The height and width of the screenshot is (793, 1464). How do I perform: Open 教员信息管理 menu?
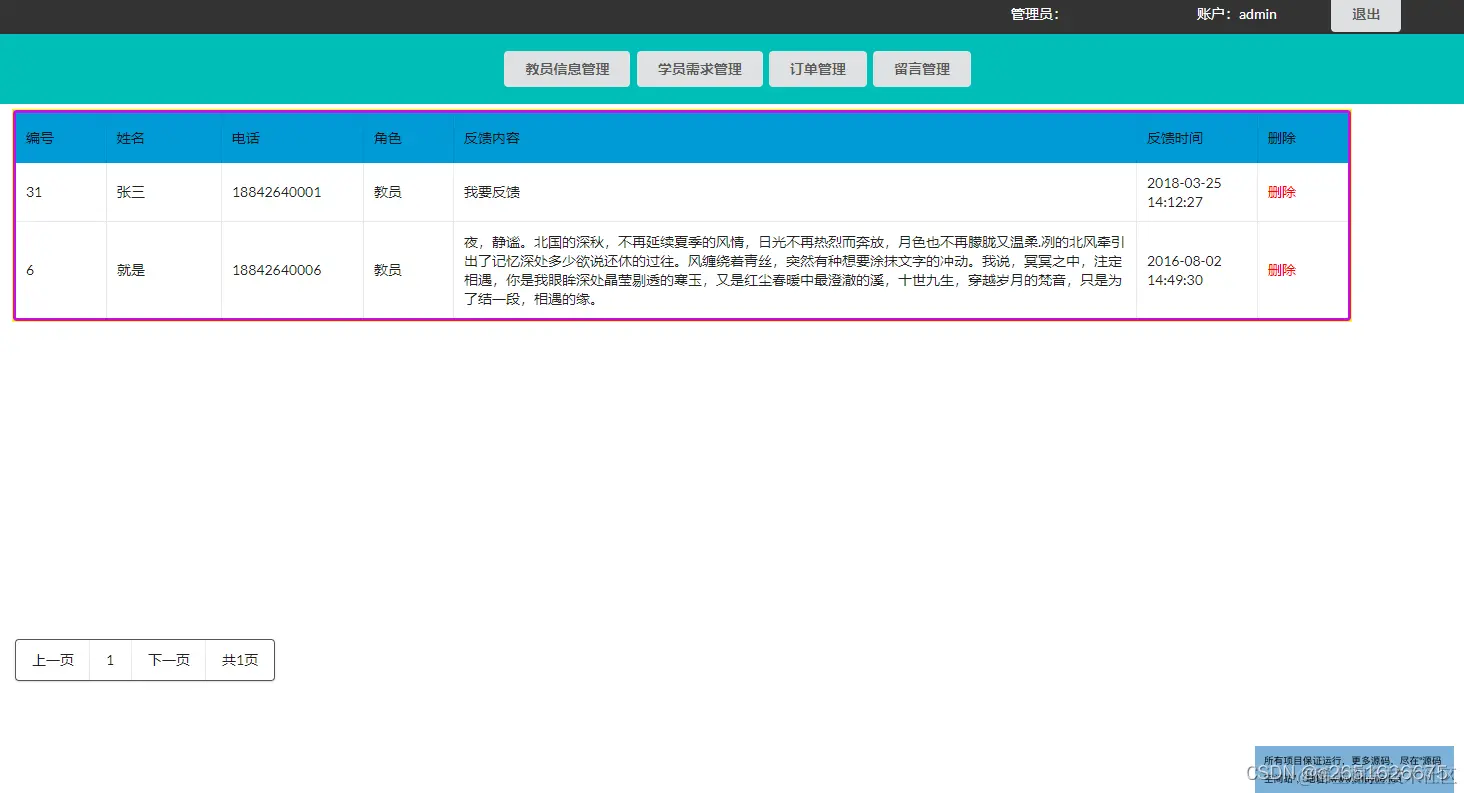567,69
